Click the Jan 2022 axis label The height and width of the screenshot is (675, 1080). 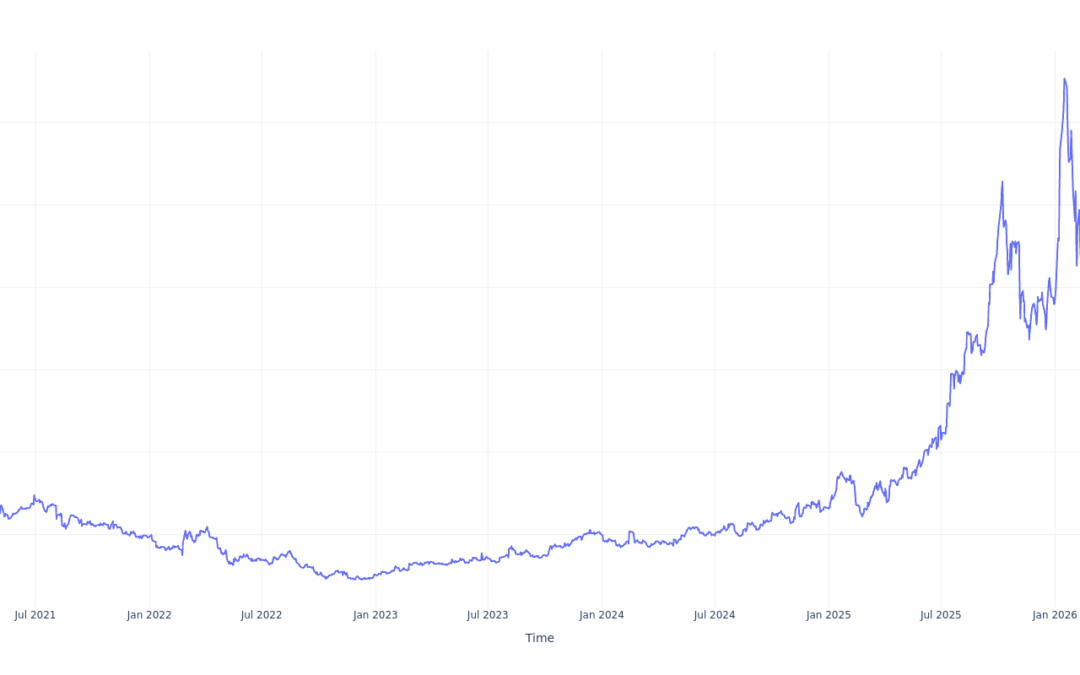[x=150, y=614]
